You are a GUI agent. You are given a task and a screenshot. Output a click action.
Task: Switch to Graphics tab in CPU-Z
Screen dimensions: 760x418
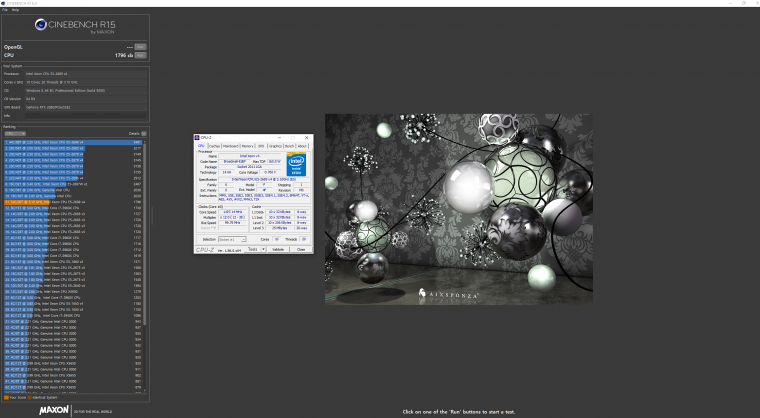(275, 146)
